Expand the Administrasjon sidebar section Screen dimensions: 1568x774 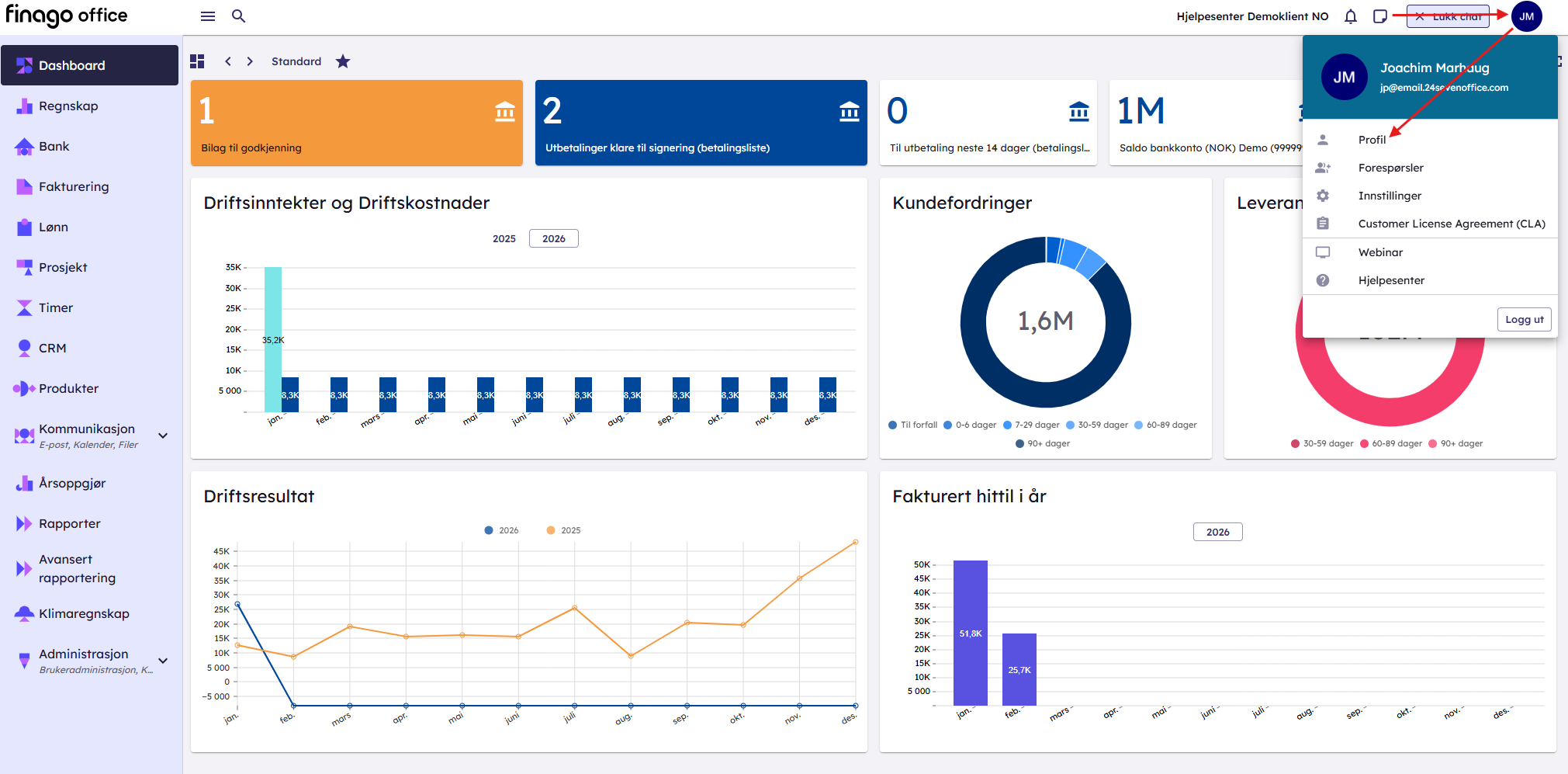tap(163, 661)
